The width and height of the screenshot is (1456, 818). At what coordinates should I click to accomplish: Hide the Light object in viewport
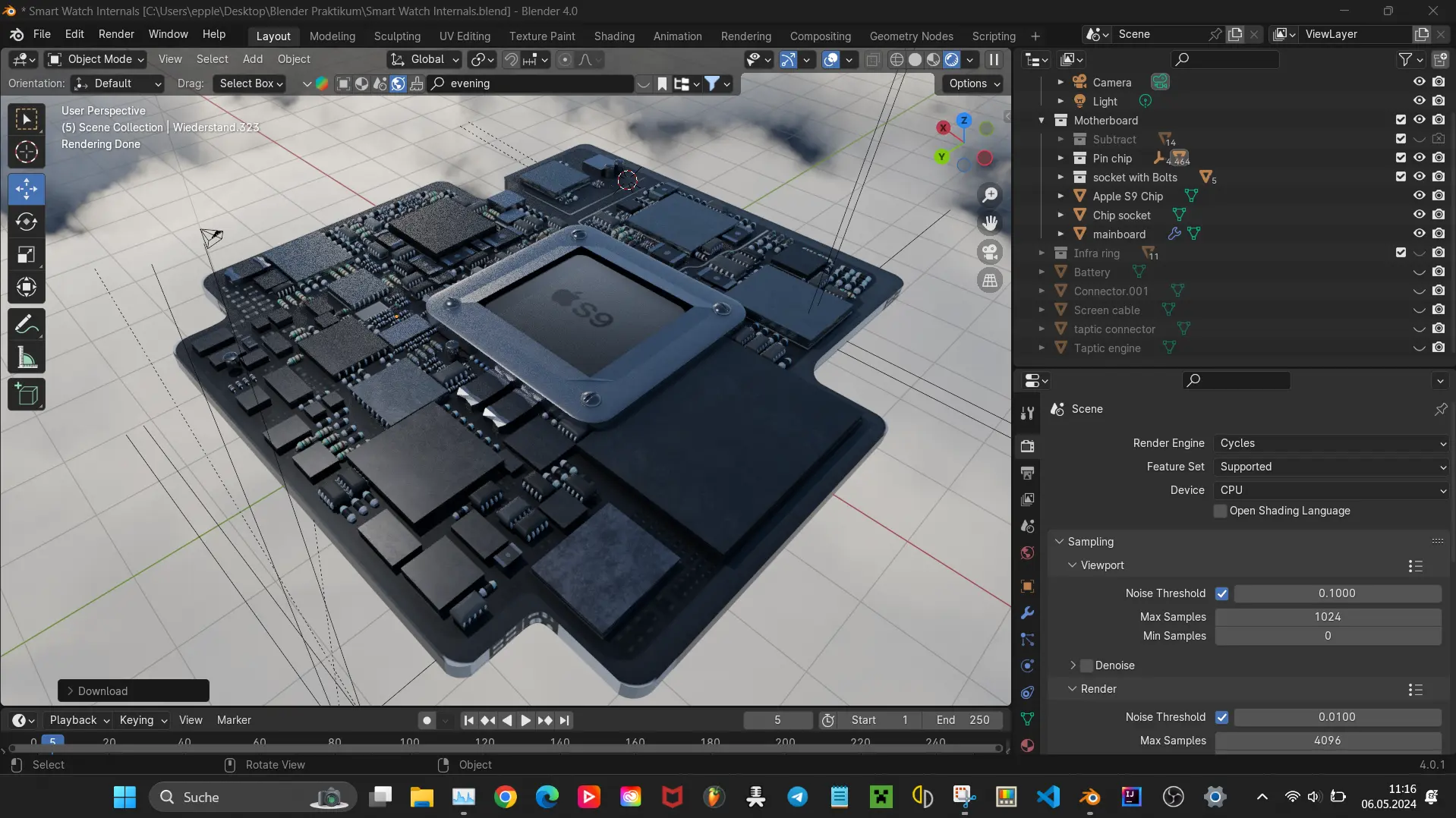pos(1419,101)
